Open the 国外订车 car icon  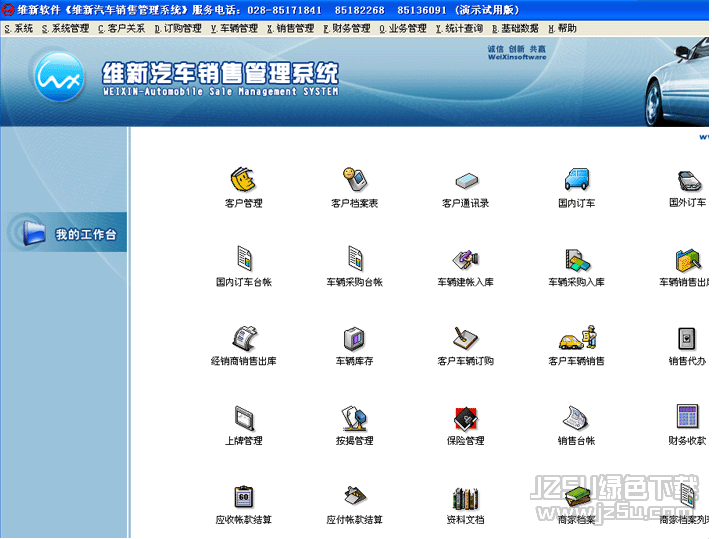(689, 180)
